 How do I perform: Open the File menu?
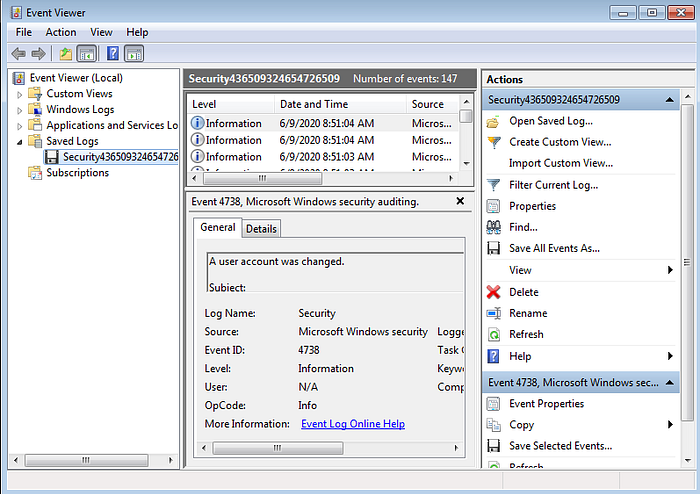pos(24,32)
